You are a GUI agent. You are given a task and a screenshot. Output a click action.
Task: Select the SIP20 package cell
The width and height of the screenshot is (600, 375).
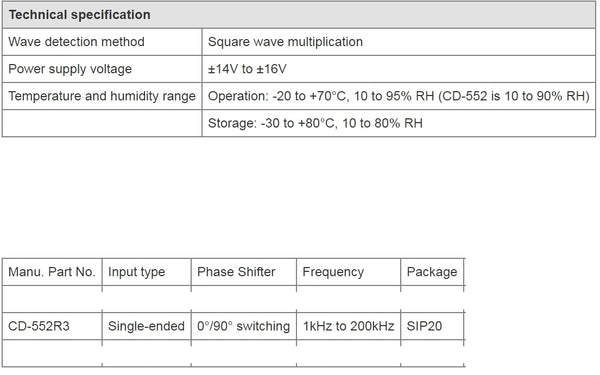[424, 326]
